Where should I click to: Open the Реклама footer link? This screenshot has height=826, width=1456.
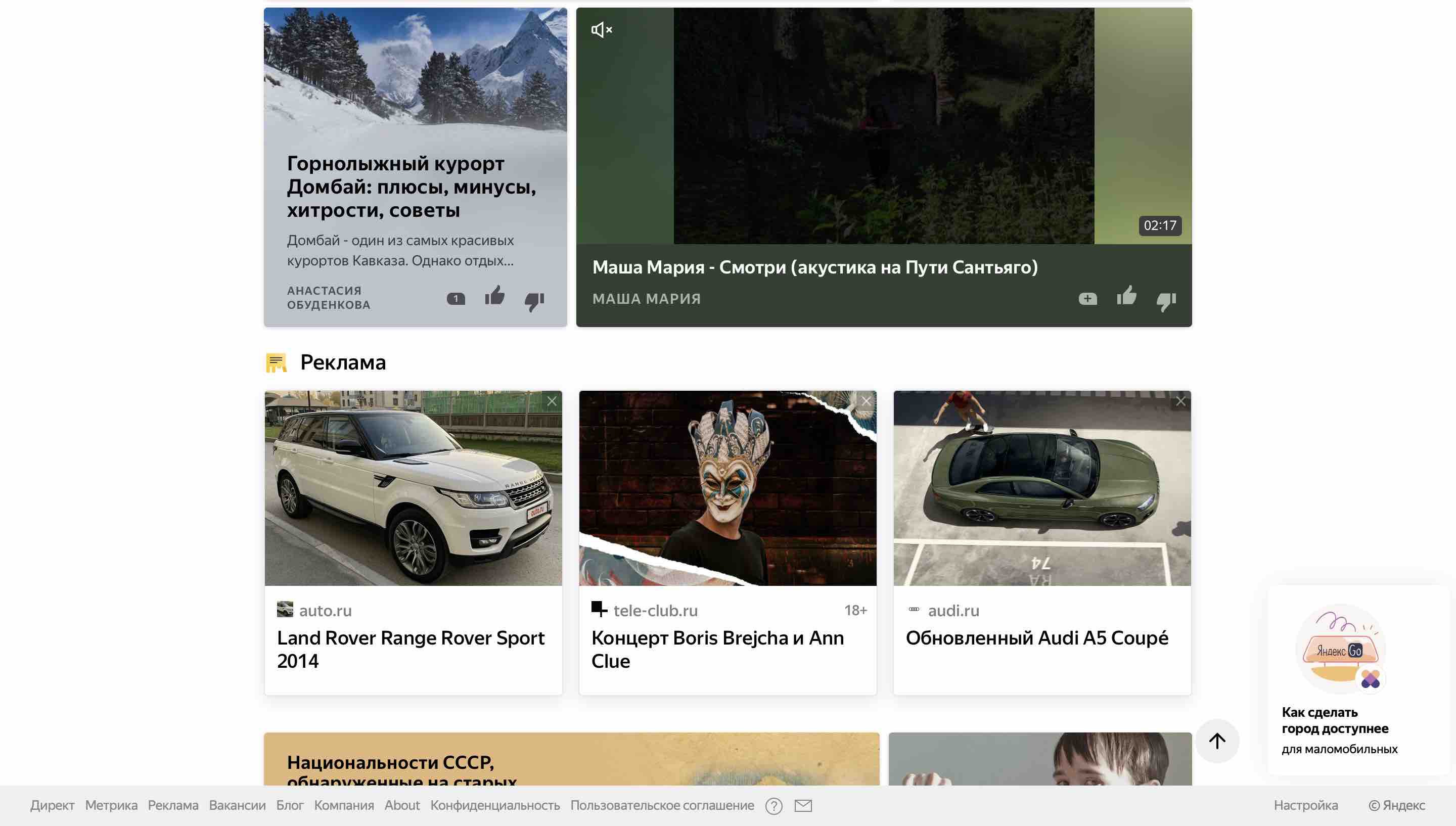point(173,806)
